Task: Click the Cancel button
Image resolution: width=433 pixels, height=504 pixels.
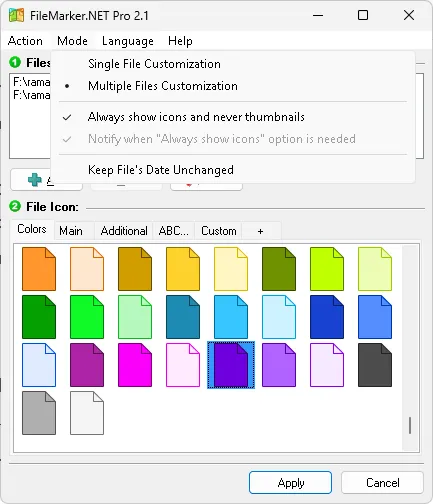Action: (x=382, y=482)
